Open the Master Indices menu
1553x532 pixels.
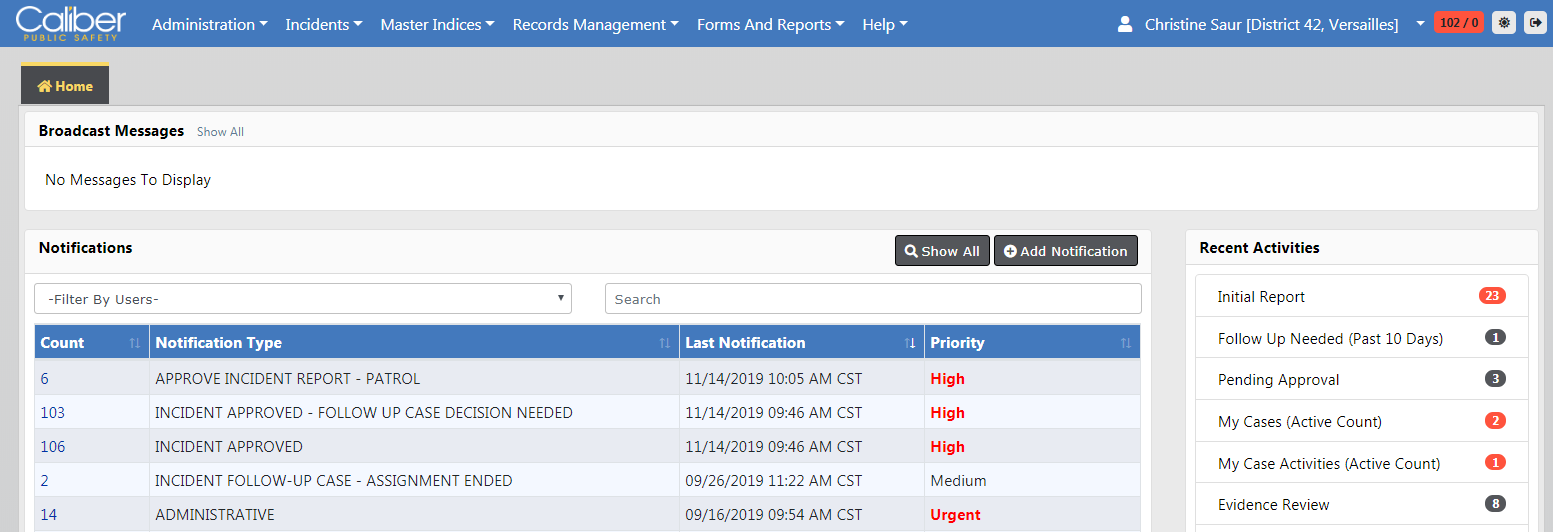(x=437, y=24)
